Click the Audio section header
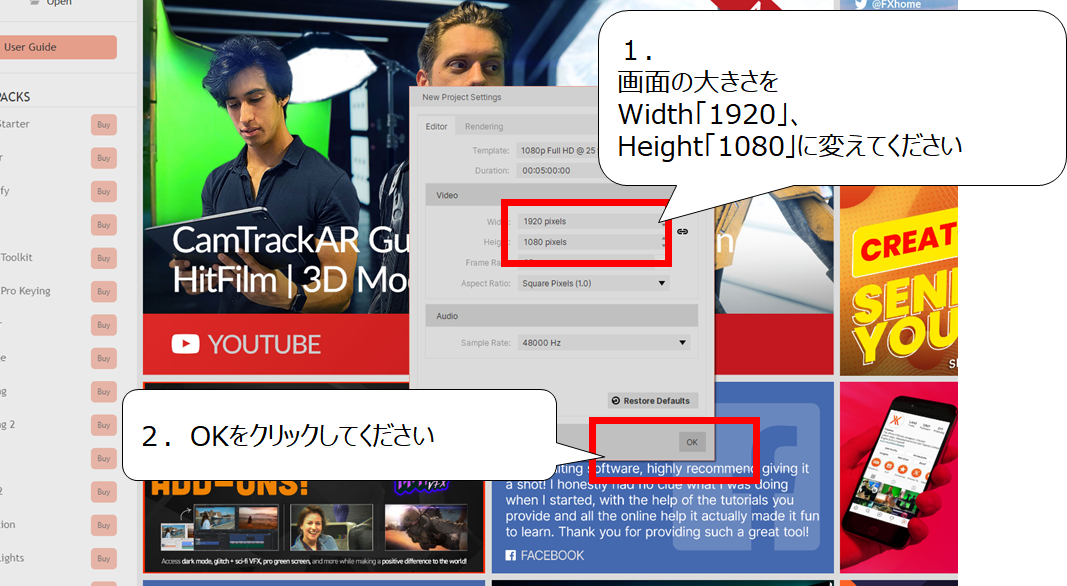Viewport: 1067px width, 586px height. (561, 316)
